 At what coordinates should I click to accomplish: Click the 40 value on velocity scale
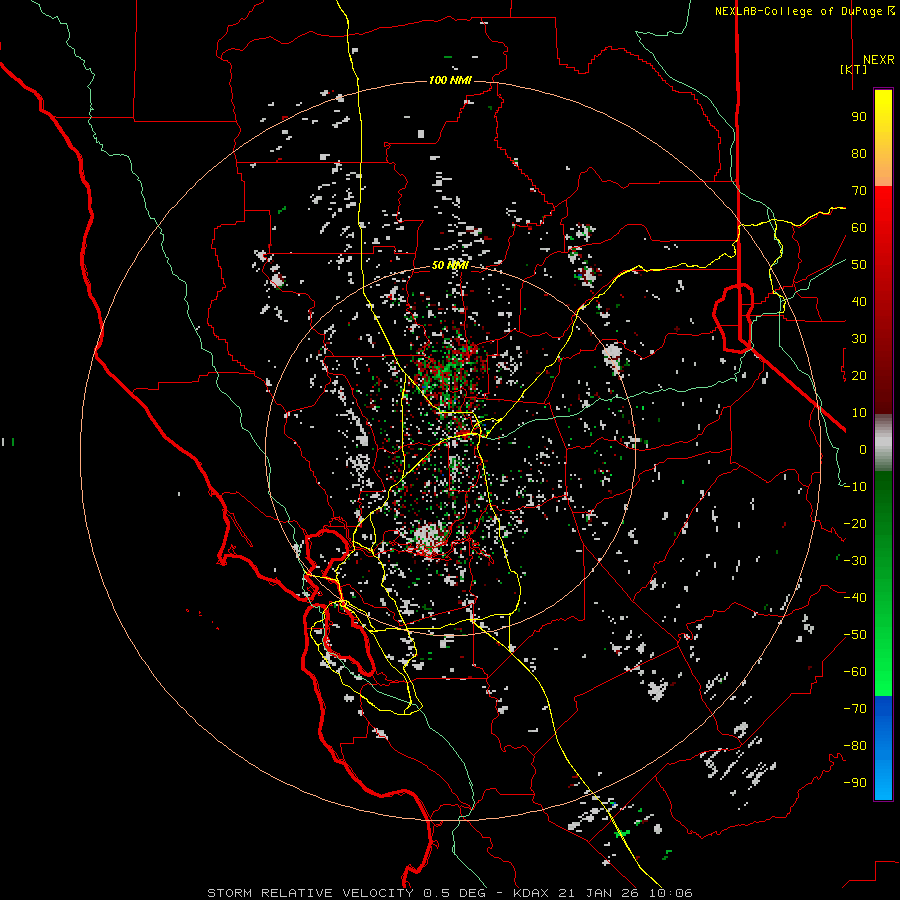coord(859,302)
